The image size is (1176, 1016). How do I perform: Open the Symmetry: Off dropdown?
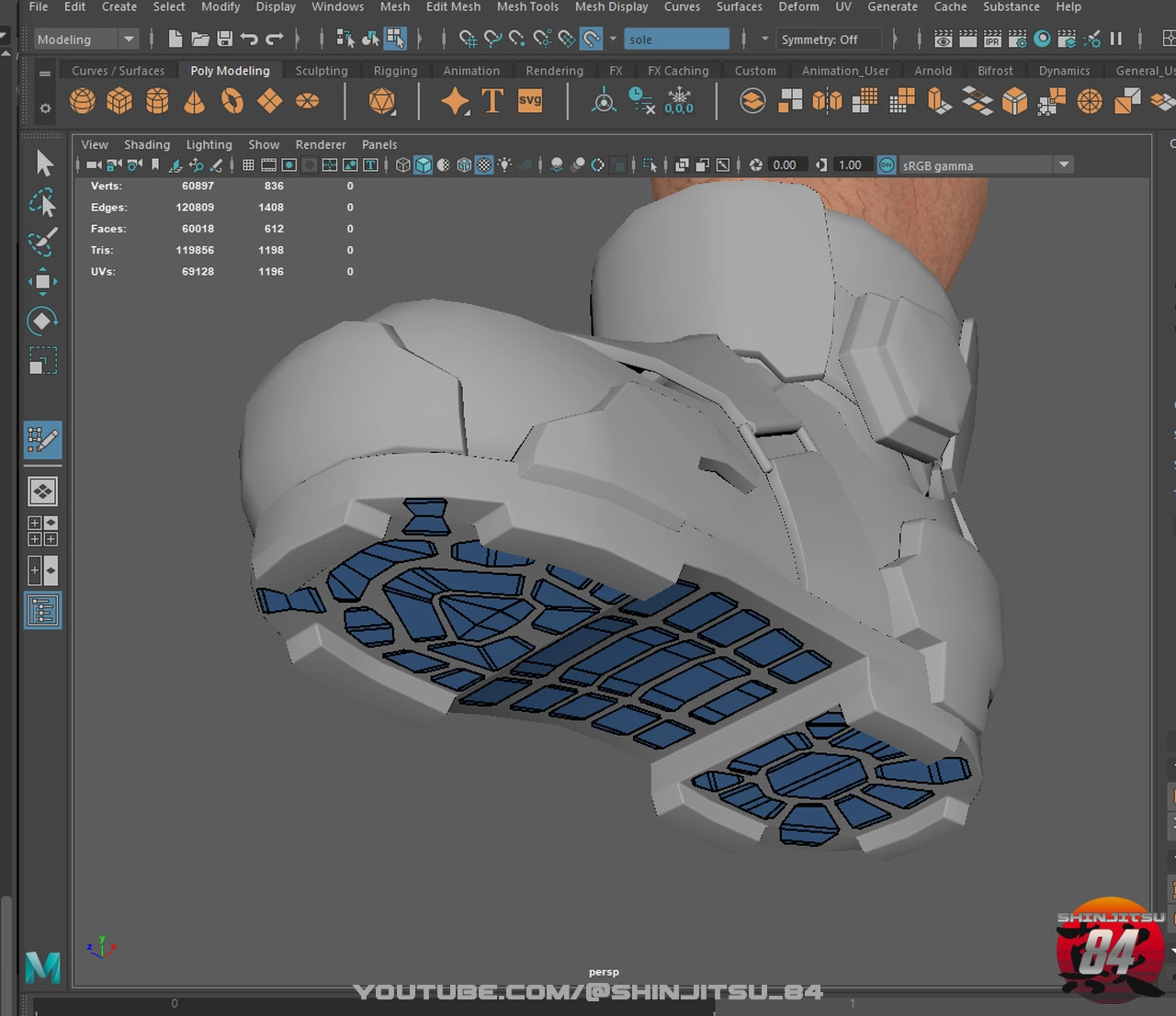[827, 40]
